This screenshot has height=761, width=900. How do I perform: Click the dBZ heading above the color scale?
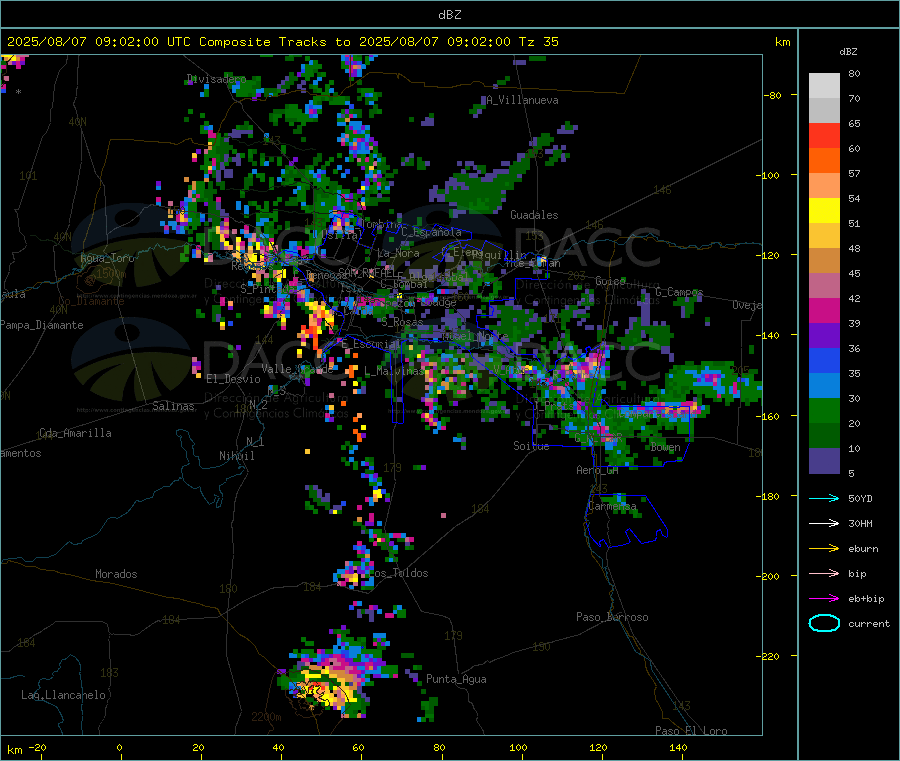pos(848,52)
